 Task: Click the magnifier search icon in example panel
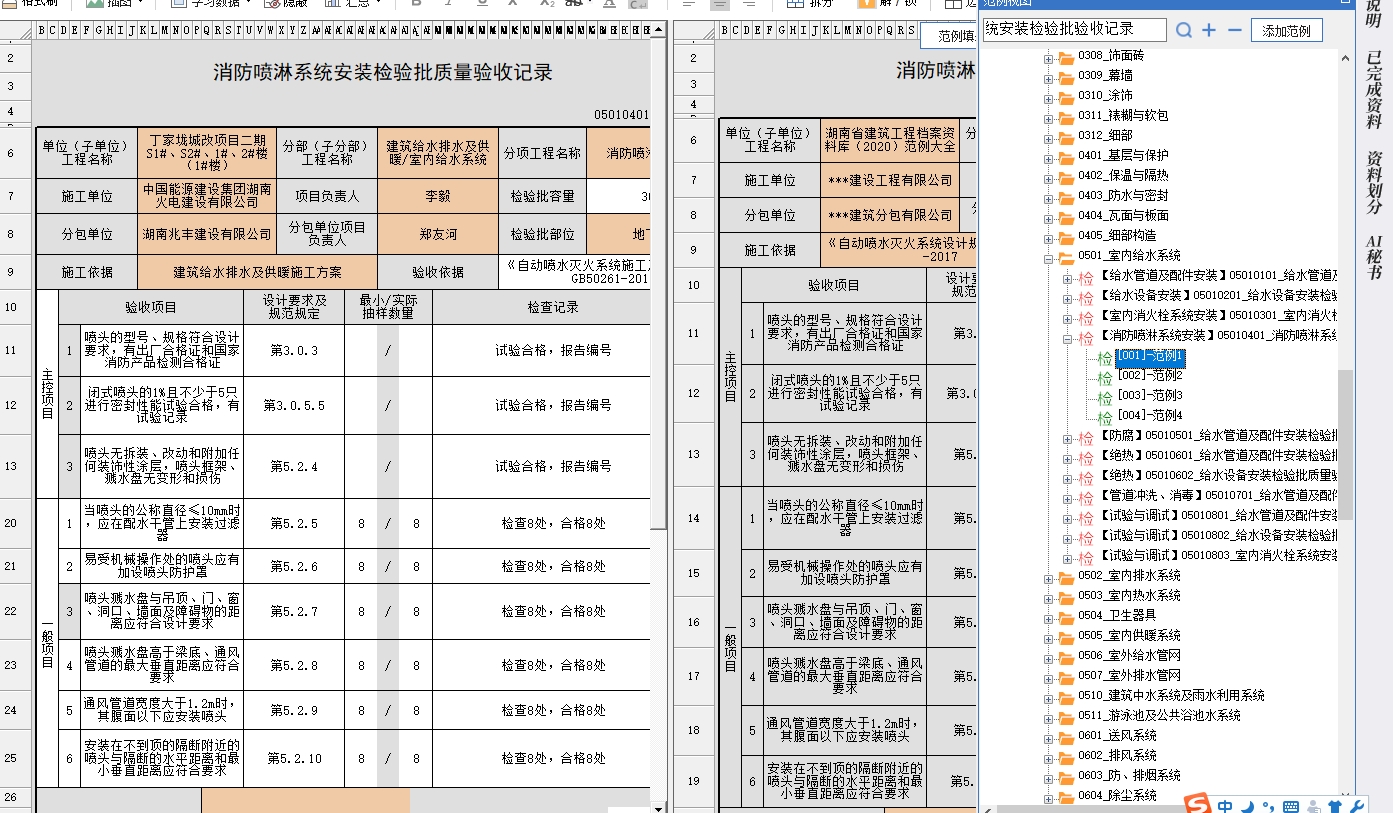click(1184, 31)
